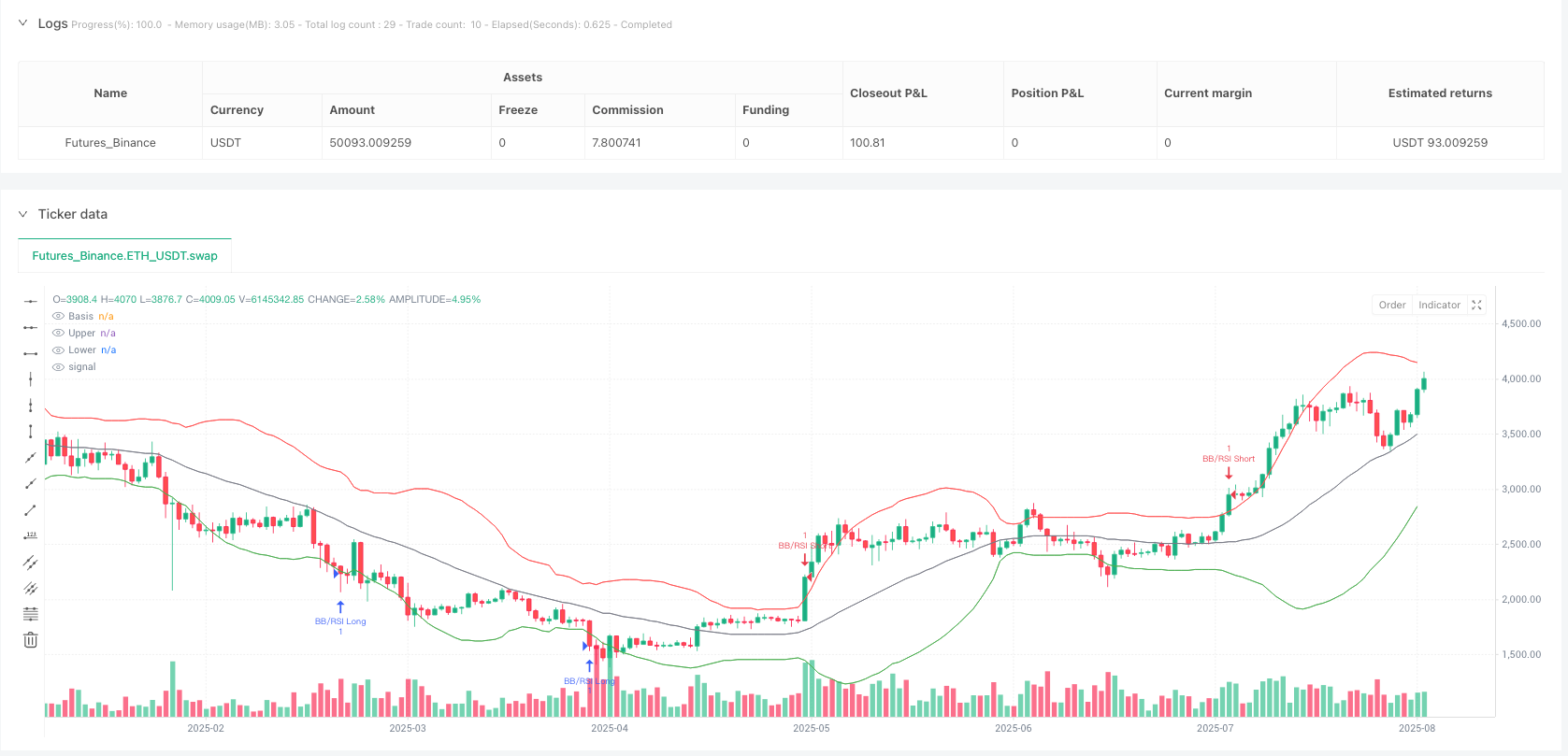Hide the signal indicator markers
Viewport: 1568px width, 756px height.
coord(59,367)
